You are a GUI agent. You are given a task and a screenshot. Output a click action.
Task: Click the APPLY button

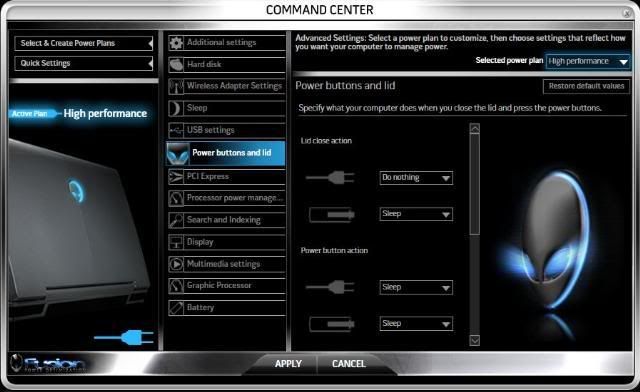click(288, 364)
